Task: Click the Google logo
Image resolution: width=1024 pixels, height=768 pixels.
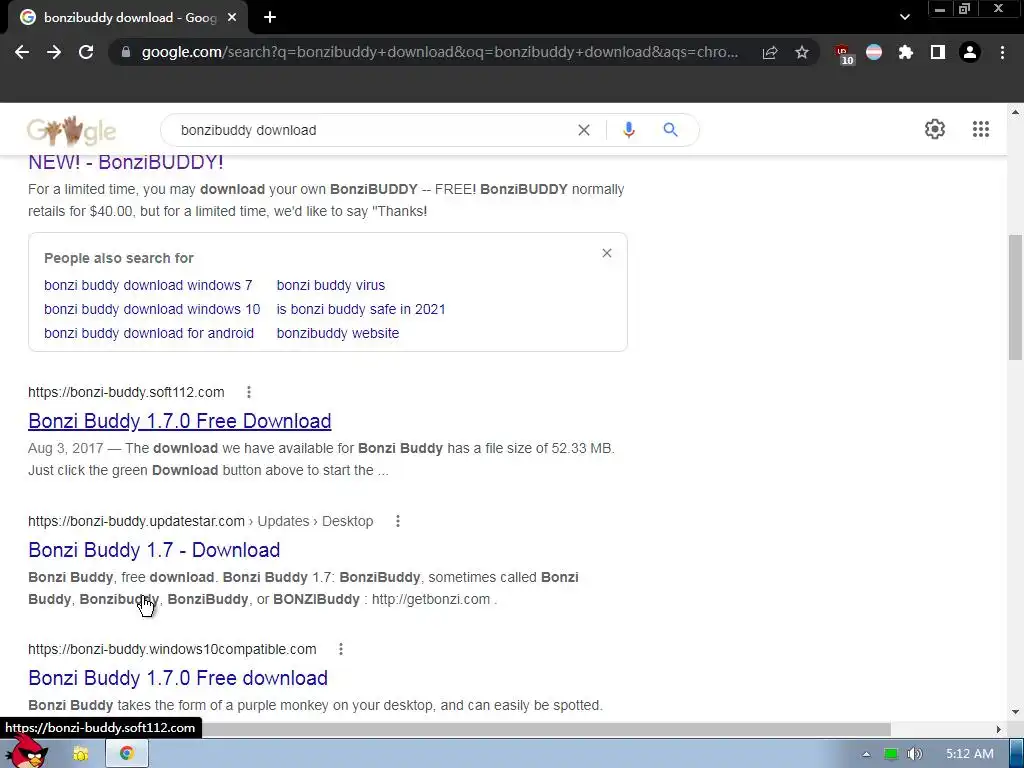Action: pos(72,130)
